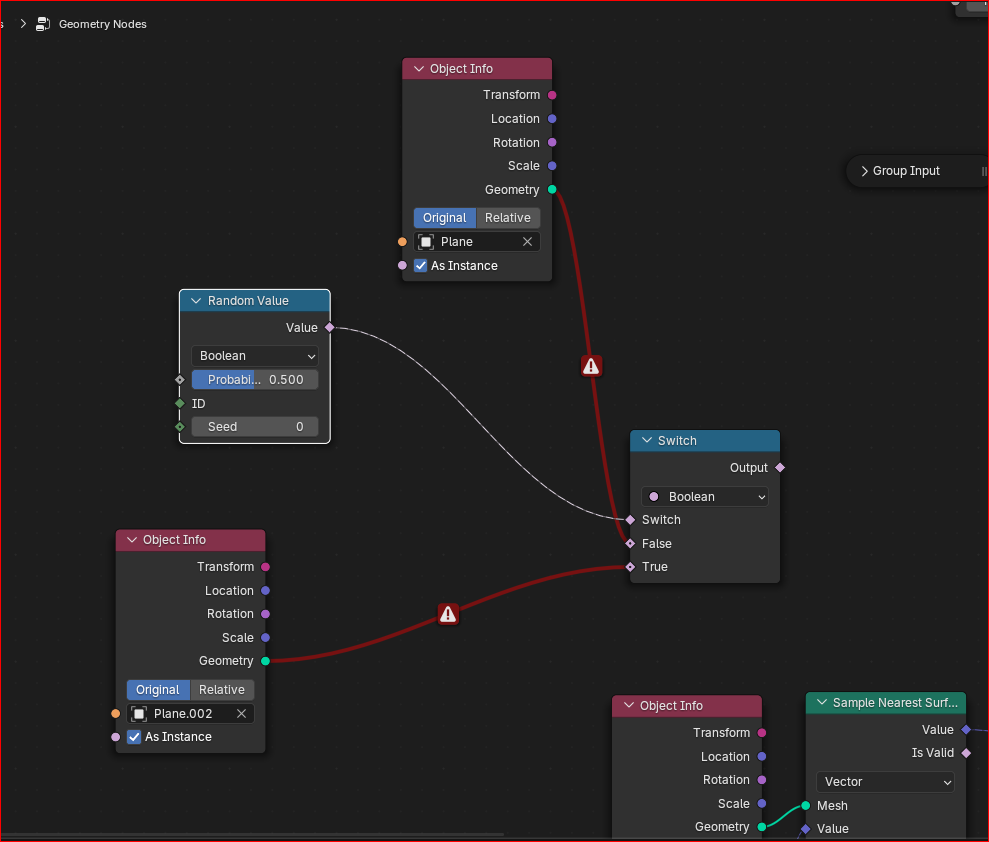Click Is Valid output socket
The image size is (989, 842).
click(966, 752)
